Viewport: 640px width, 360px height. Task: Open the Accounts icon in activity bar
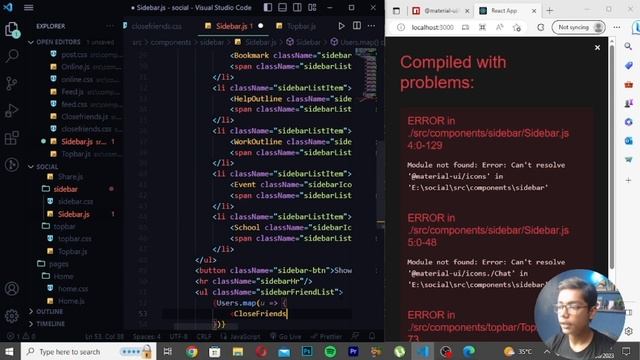point(11,289)
